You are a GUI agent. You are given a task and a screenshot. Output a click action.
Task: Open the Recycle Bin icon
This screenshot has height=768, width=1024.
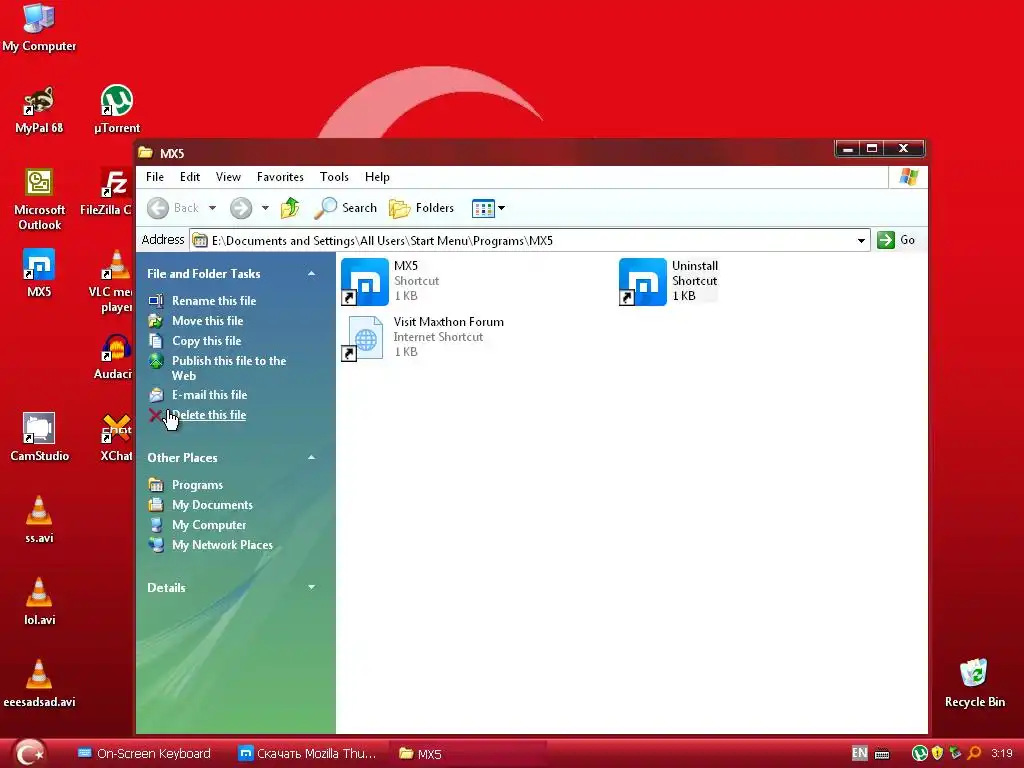[974, 683]
